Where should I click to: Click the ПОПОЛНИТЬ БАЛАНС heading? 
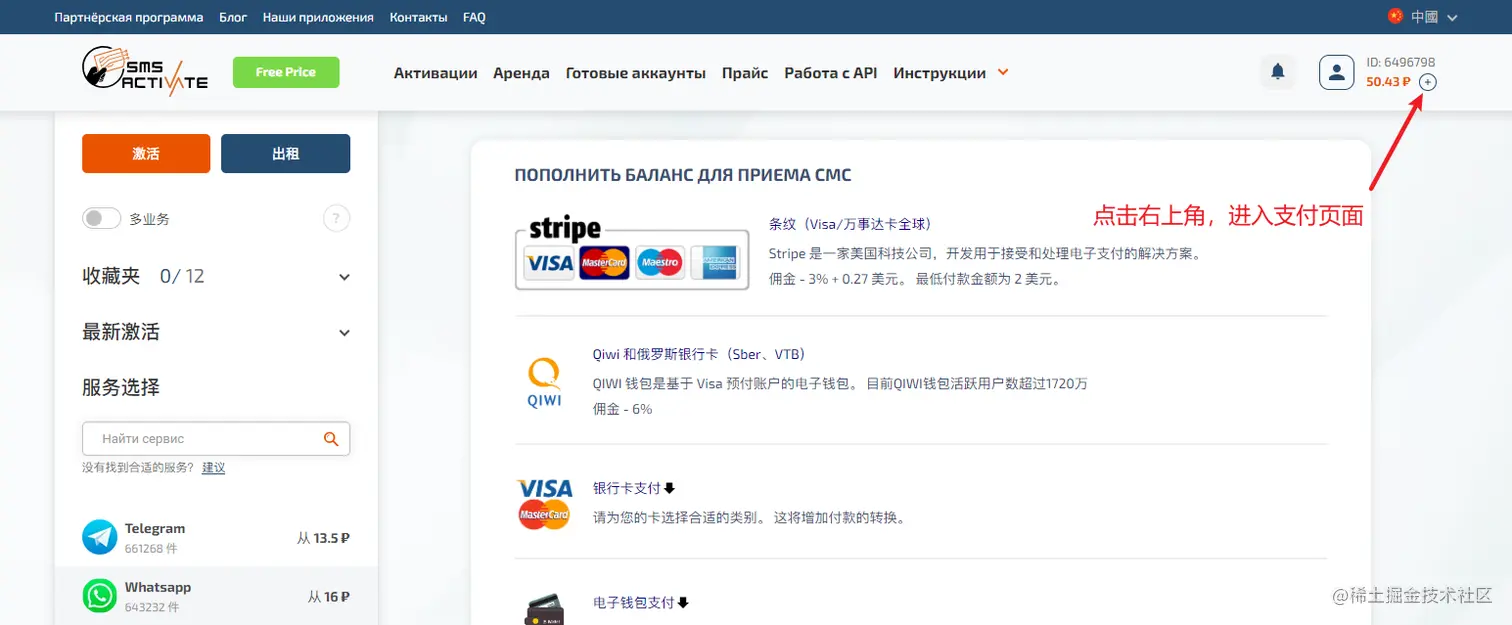pos(683,175)
